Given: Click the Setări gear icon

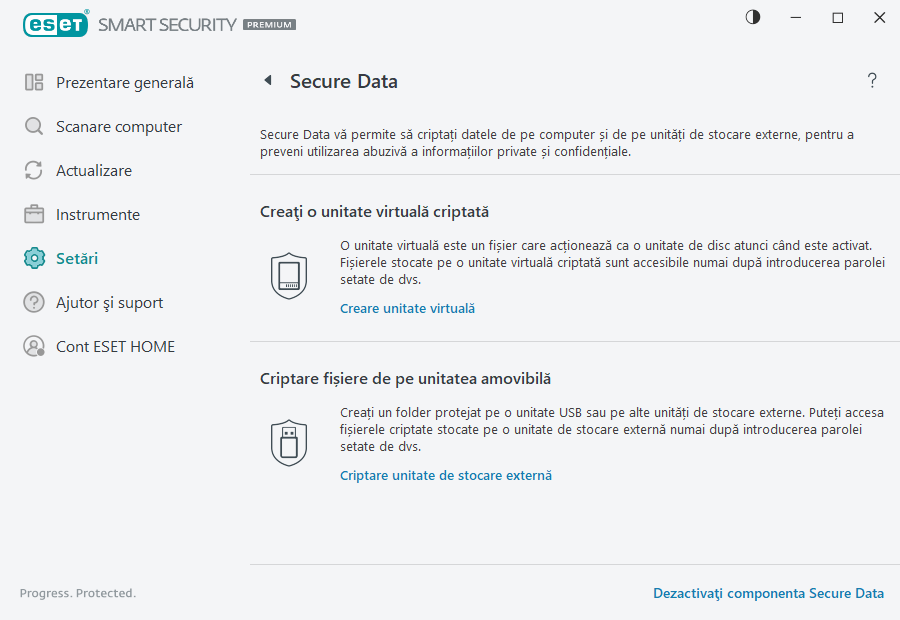Looking at the screenshot, I should pos(32,258).
